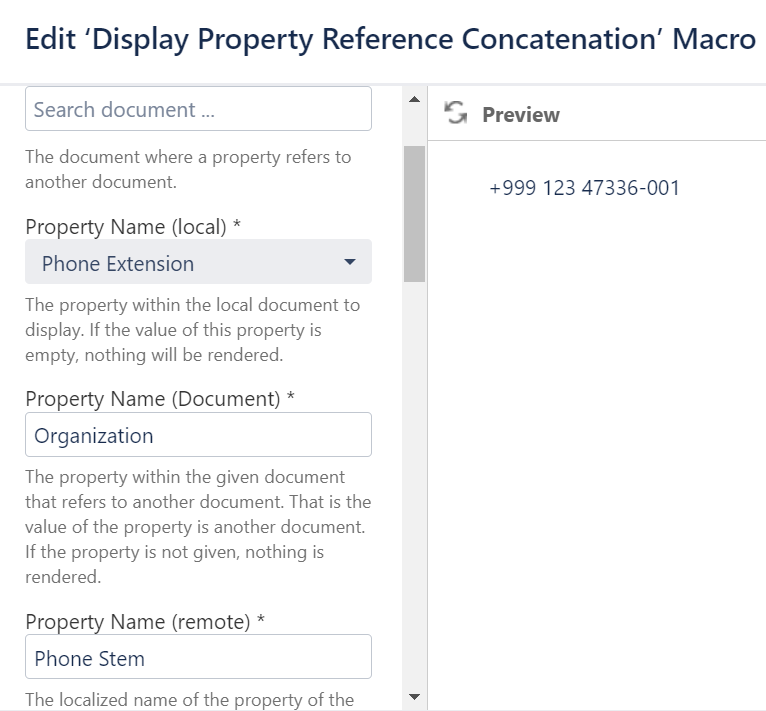The width and height of the screenshot is (766, 711).
Task: Click the 'Property Name (local)' label
Action: [x=133, y=226]
